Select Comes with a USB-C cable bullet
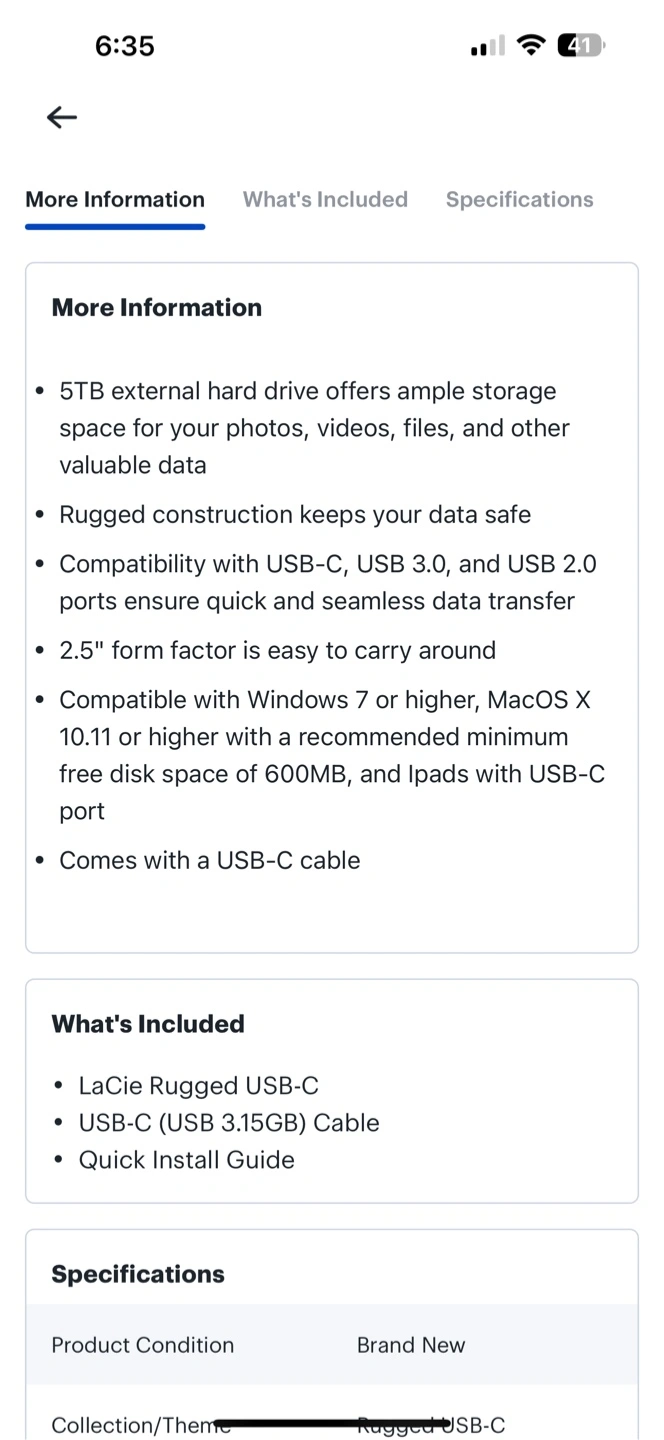The image size is (664, 1440). [x=209, y=860]
